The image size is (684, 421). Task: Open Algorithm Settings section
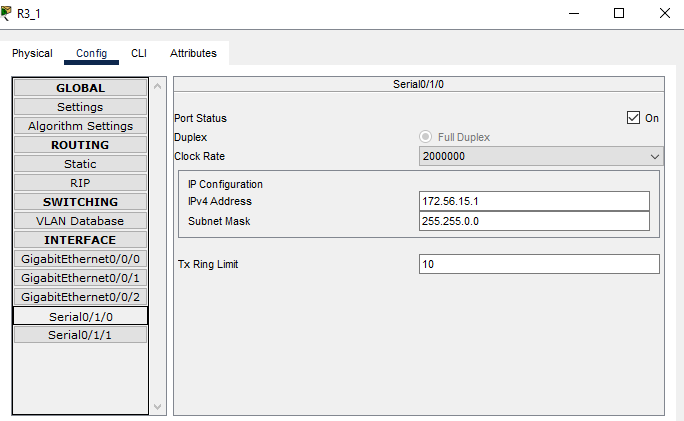click(x=80, y=126)
